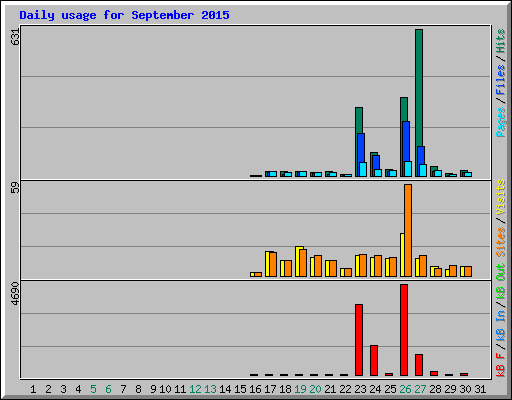Click the yellow visits bar for day 26
The image size is (512, 400).
click(x=402, y=255)
